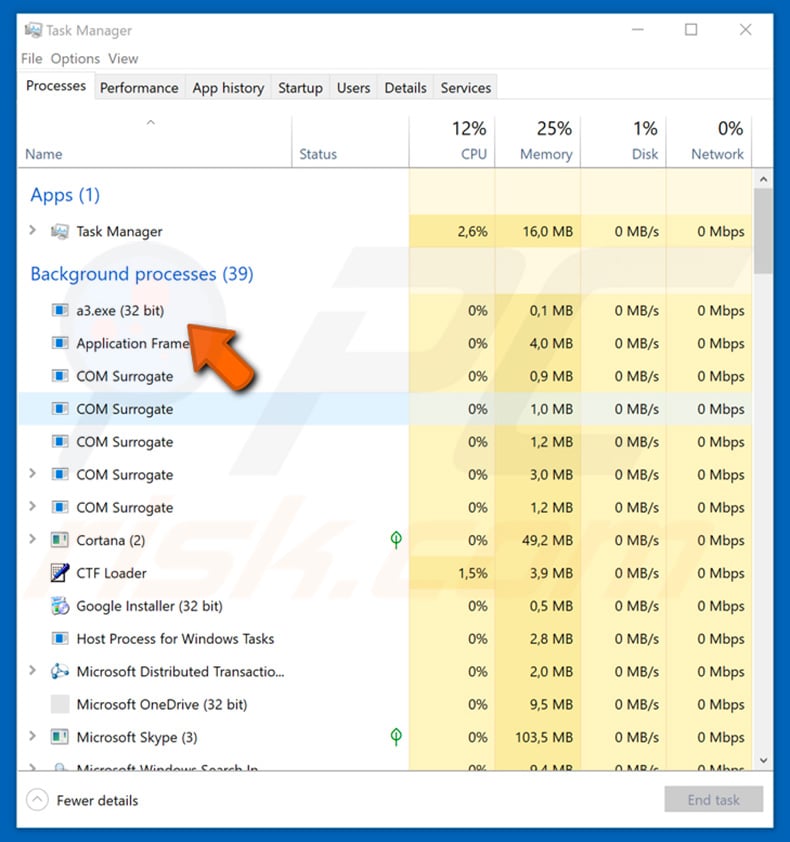Screen dimensions: 790x842
Task: Select the Processes tab
Action: coord(56,86)
